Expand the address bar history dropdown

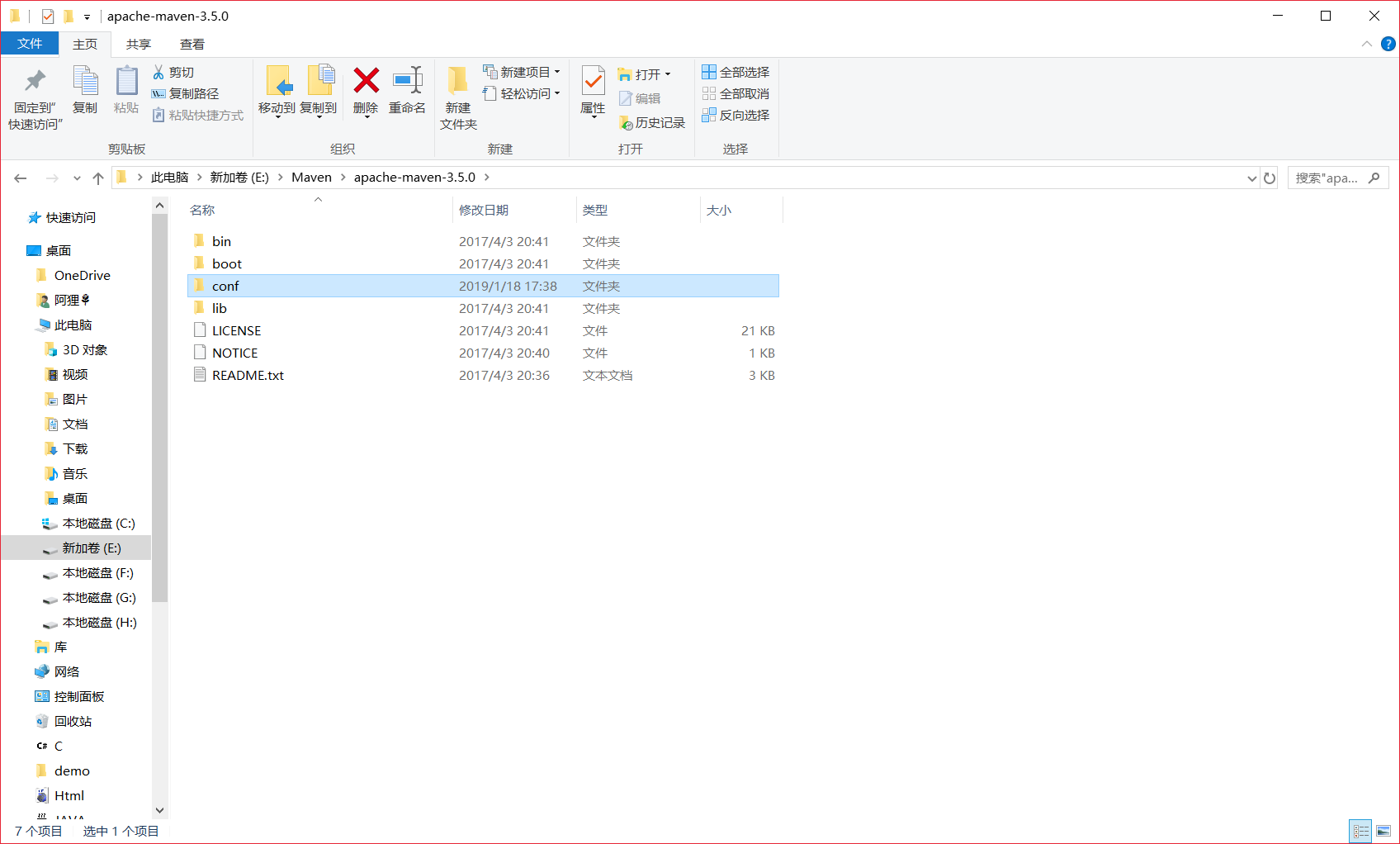pyautogui.click(x=1251, y=178)
